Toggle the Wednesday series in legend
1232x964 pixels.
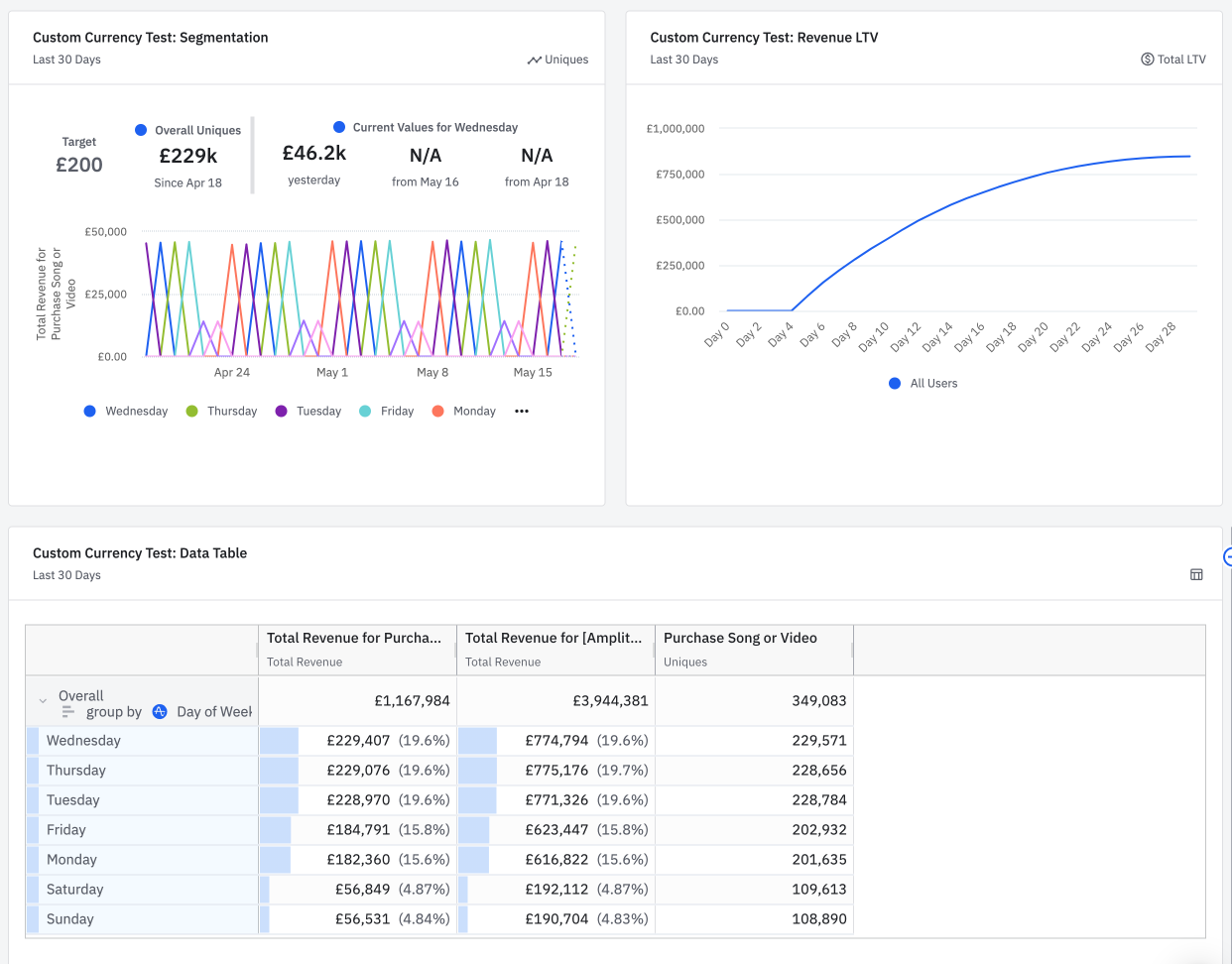[126, 412]
